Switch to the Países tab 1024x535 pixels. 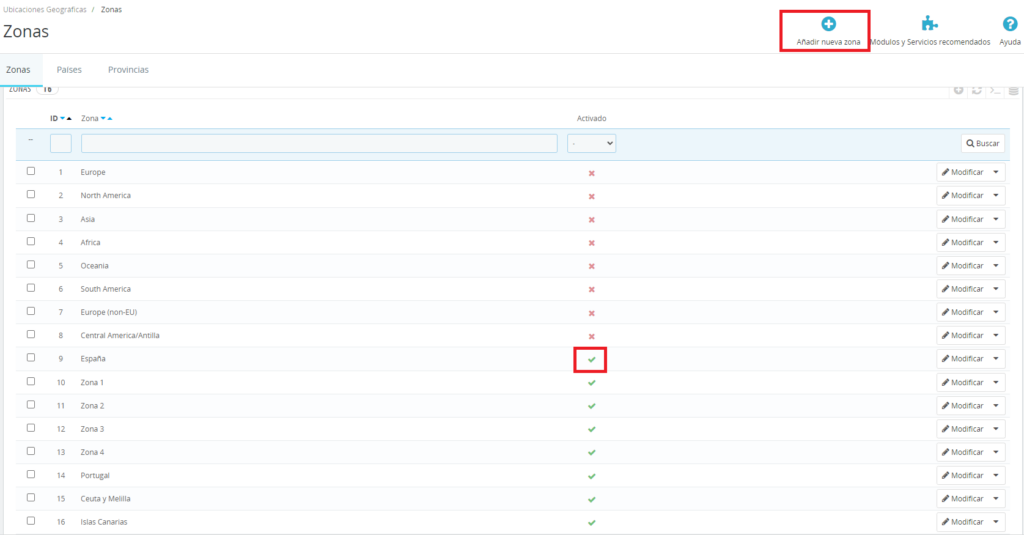pyautogui.click(x=69, y=69)
